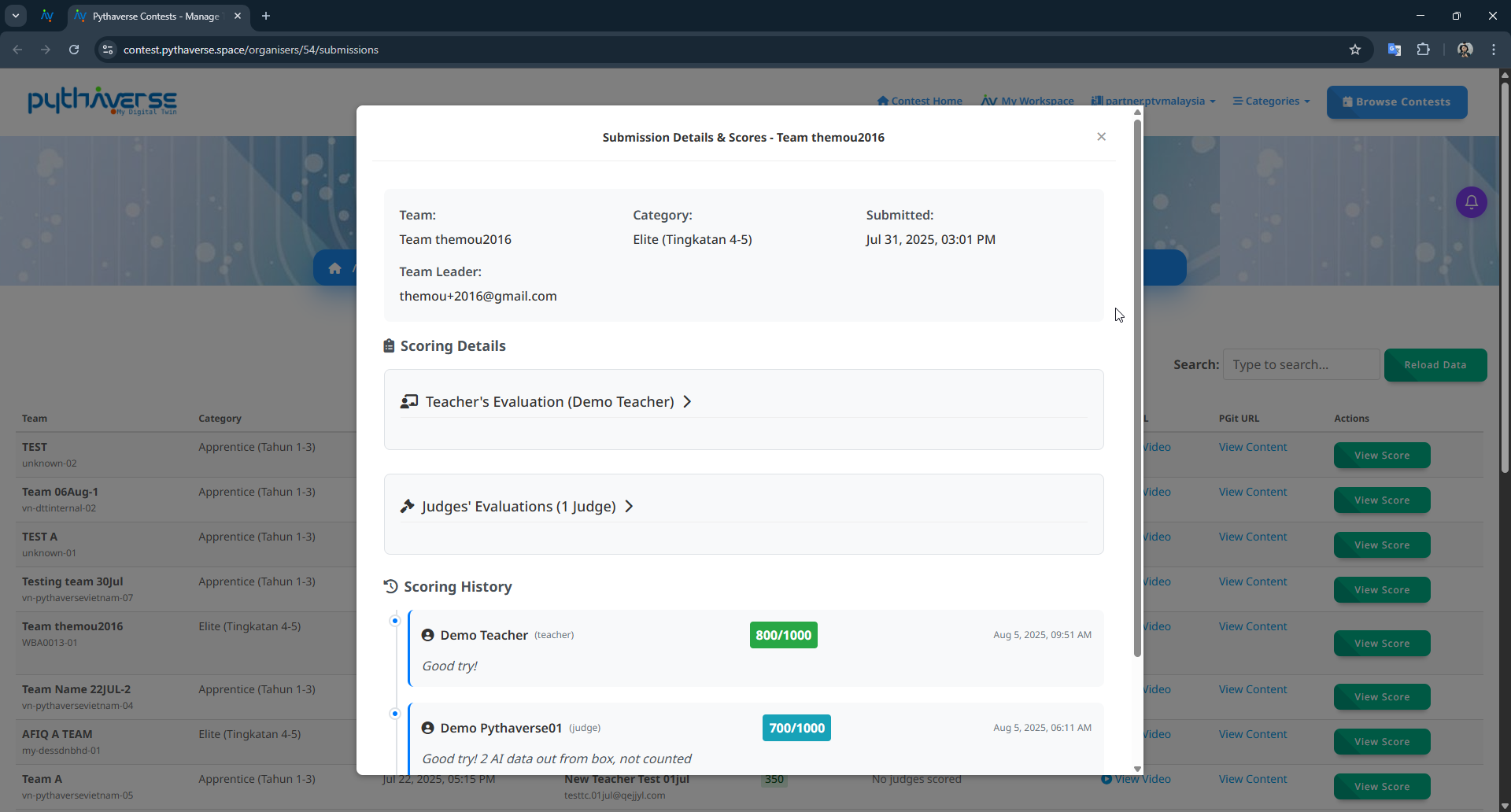Screen dimensions: 1511x812
Task: Click the Reload Data button
Action: [x=1435, y=365]
